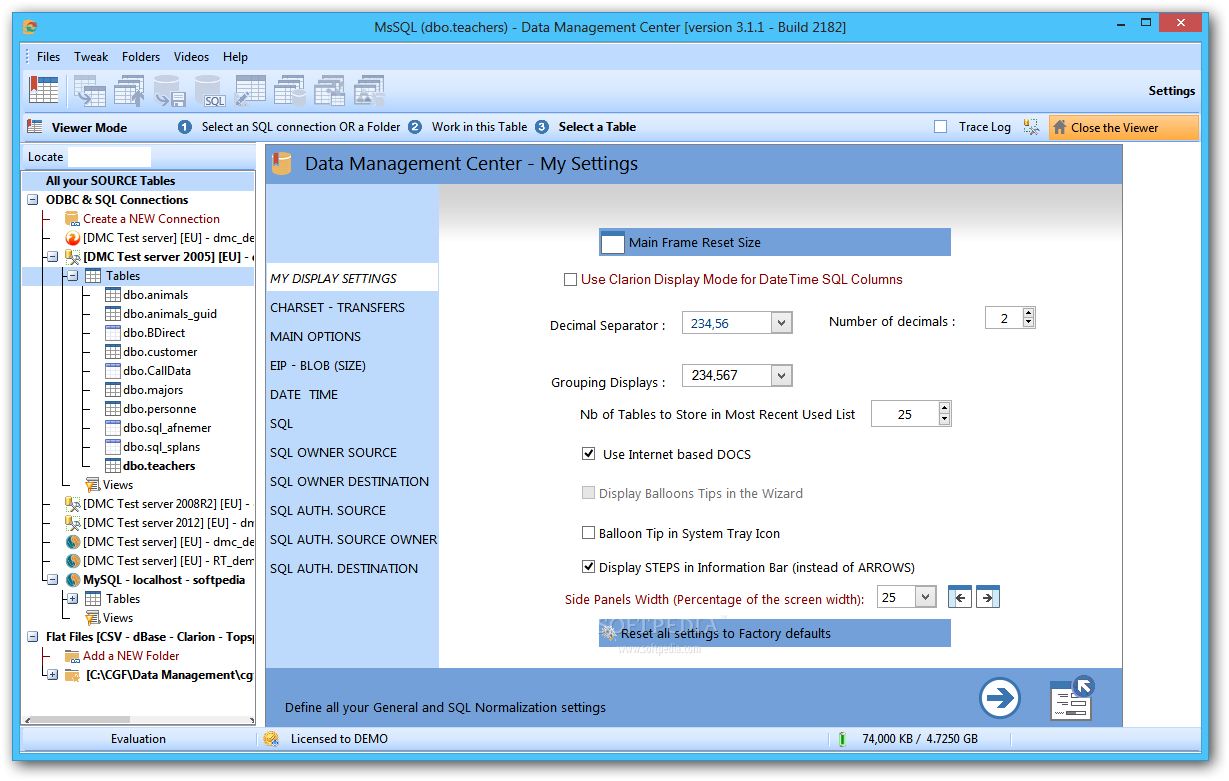Image resolution: width=1229 pixels, height=781 pixels.
Task: Click the Close the Viewer button
Action: [1123, 127]
